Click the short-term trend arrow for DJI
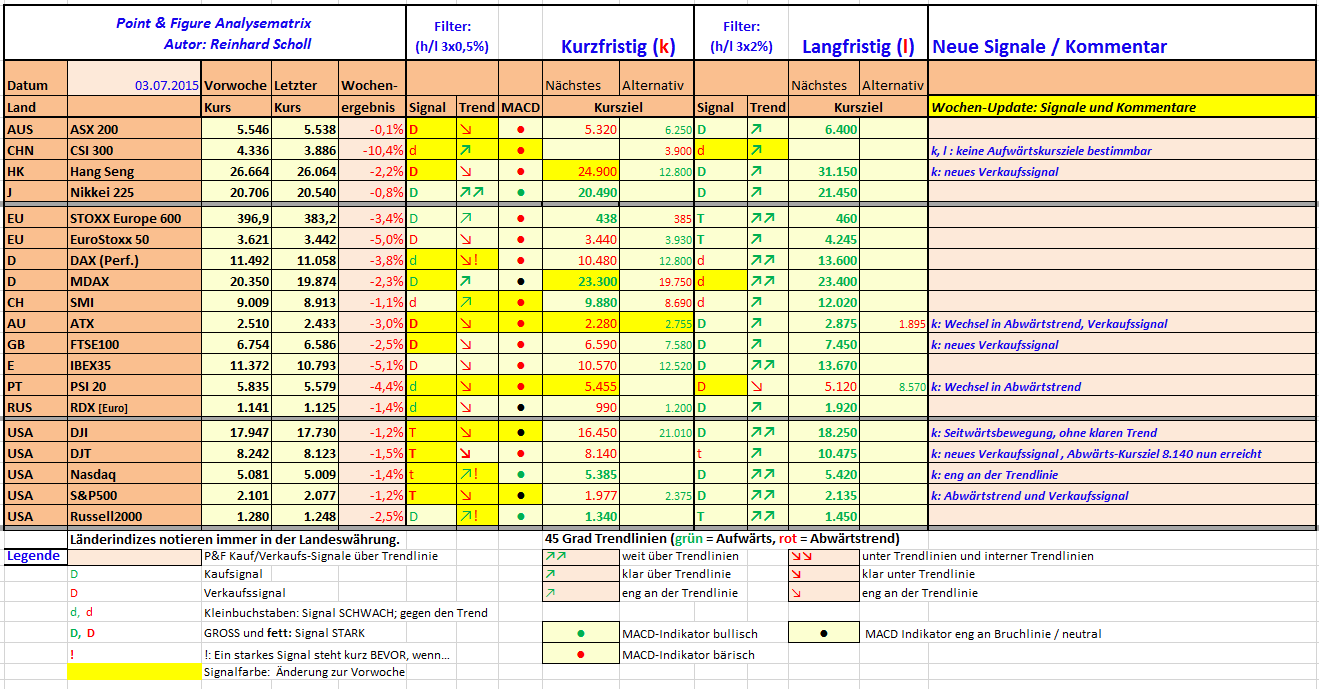This screenshot has height=689, width=1319. click(467, 433)
